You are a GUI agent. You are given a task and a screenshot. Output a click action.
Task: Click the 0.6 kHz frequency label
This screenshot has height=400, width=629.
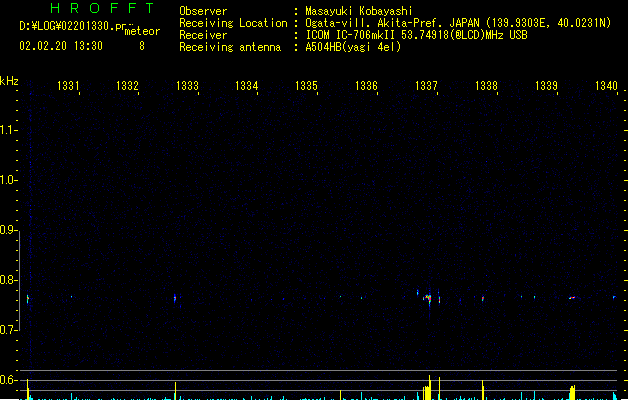click(x=7, y=380)
